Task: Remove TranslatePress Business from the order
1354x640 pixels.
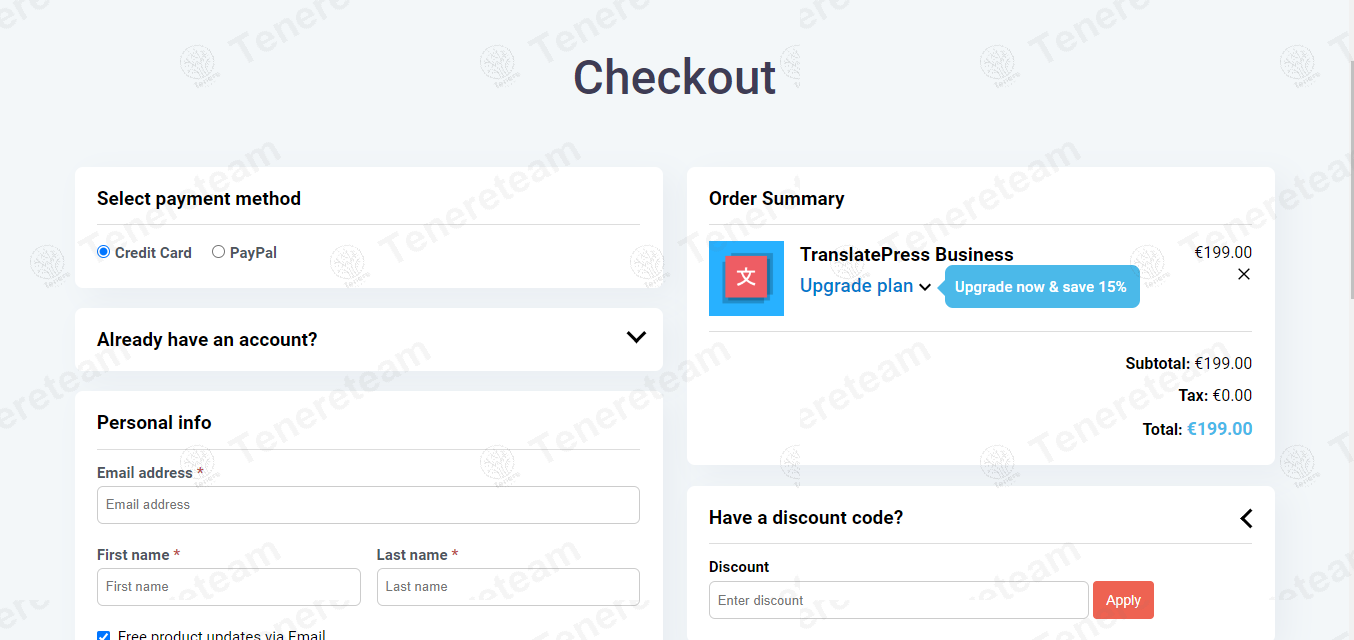Action: (x=1244, y=274)
